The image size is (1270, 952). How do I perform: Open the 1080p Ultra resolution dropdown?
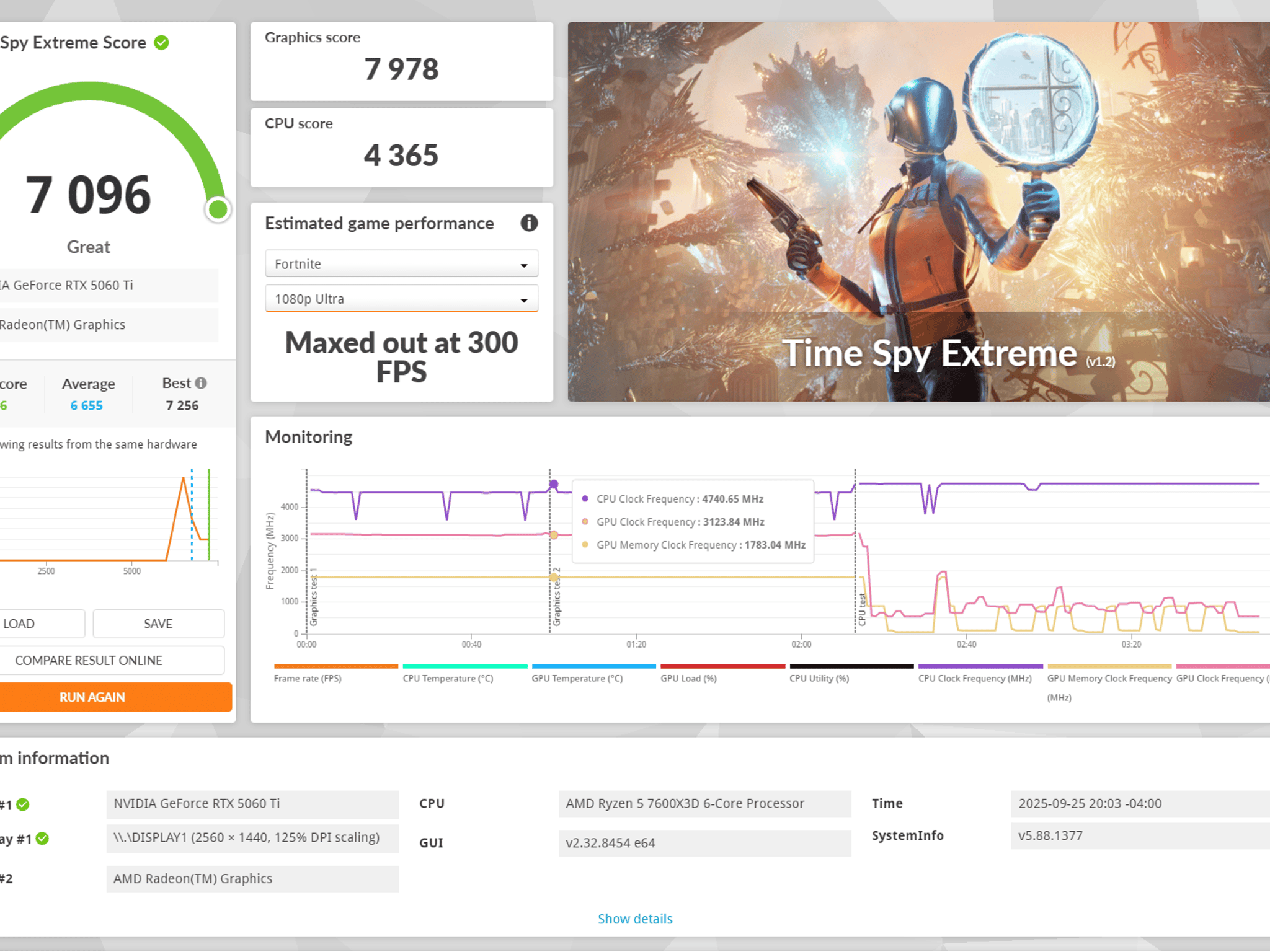point(401,299)
